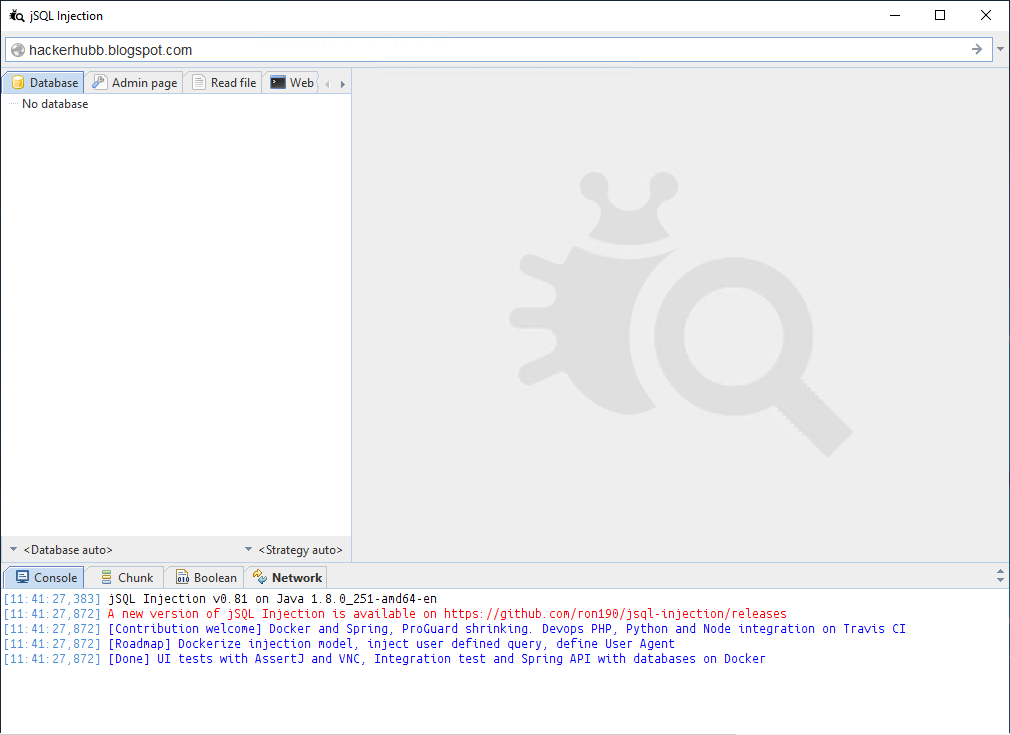Select the No database tree entry
Viewport: 1010px width, 735px height.
pos(55,104)
